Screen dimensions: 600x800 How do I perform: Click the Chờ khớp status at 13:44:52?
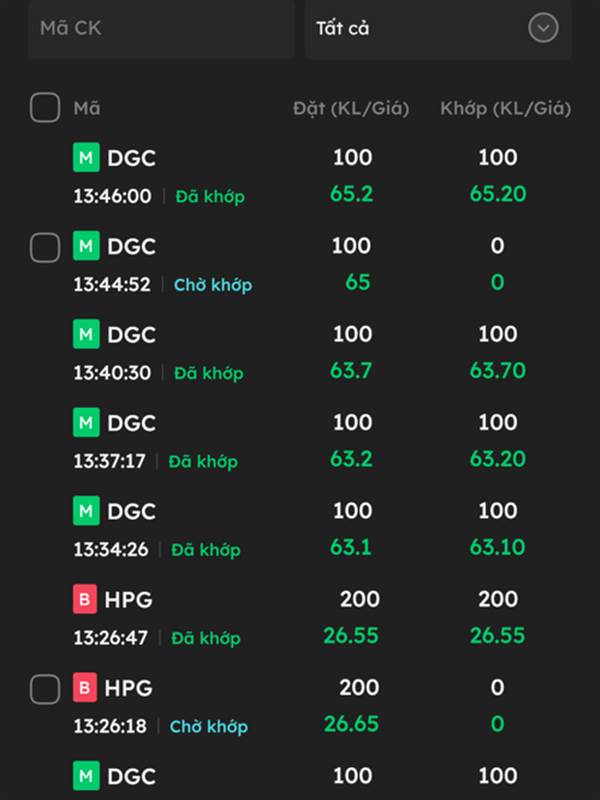213,285
